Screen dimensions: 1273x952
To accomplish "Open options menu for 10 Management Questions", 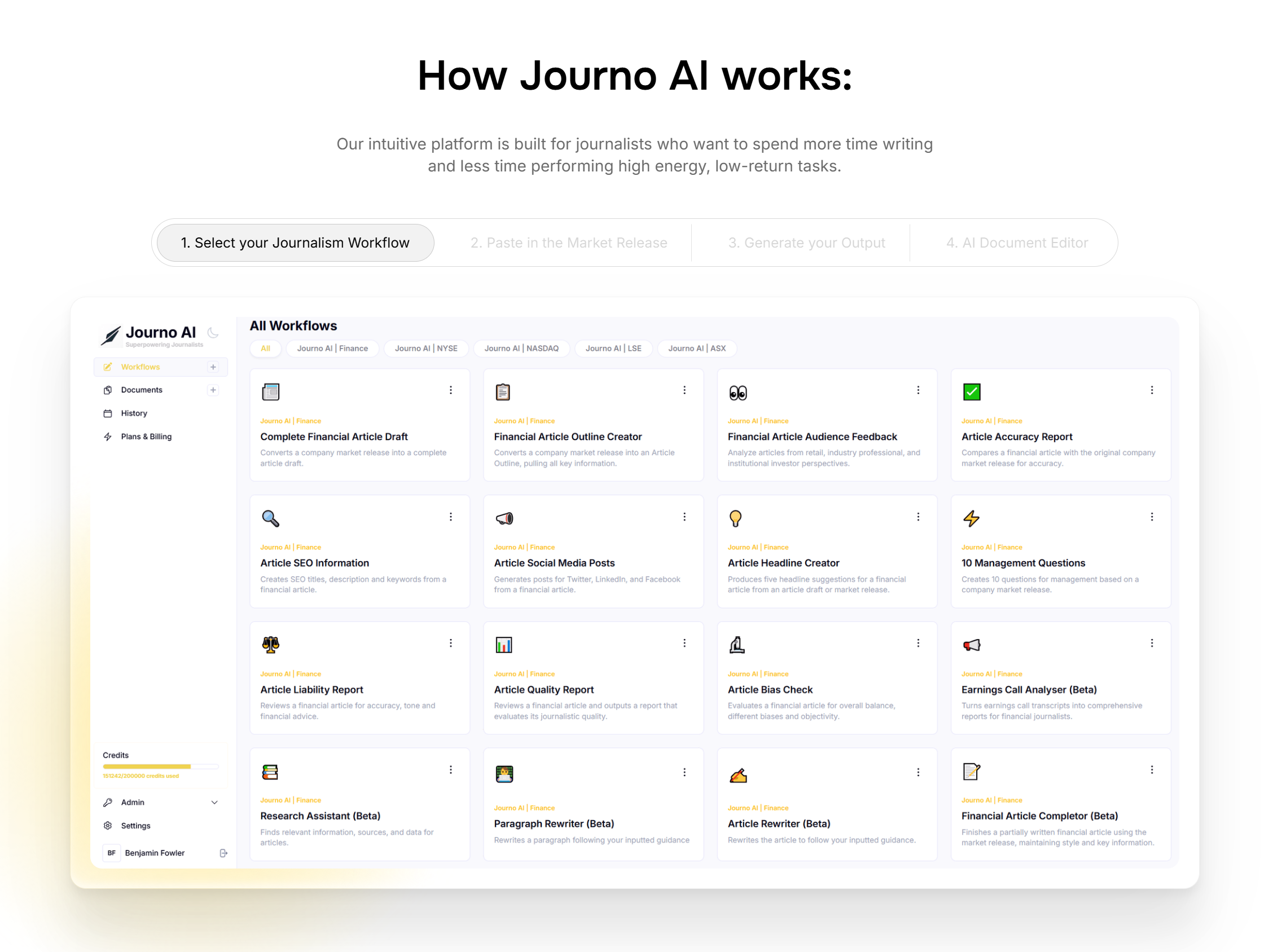I will (1152, 517).
